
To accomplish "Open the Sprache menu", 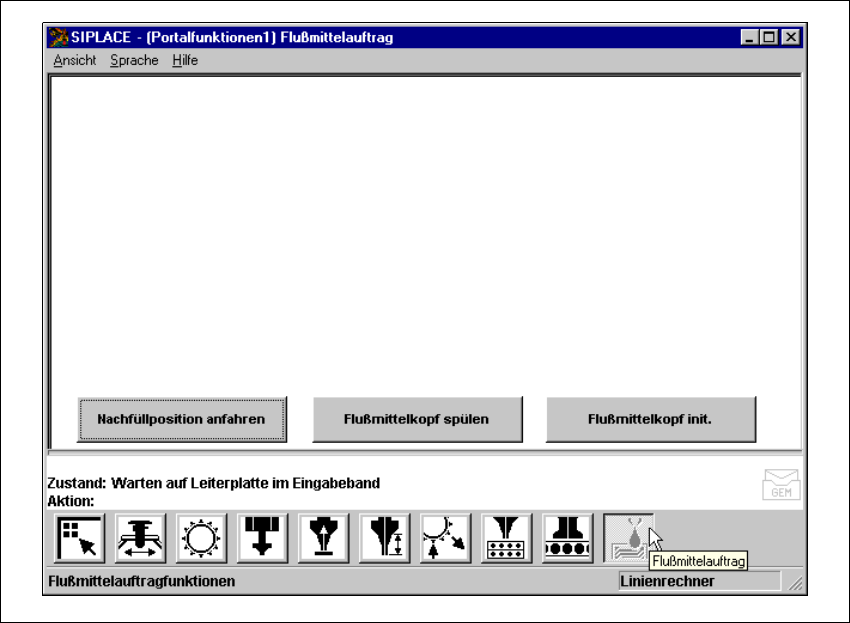I will pos(134,60).
